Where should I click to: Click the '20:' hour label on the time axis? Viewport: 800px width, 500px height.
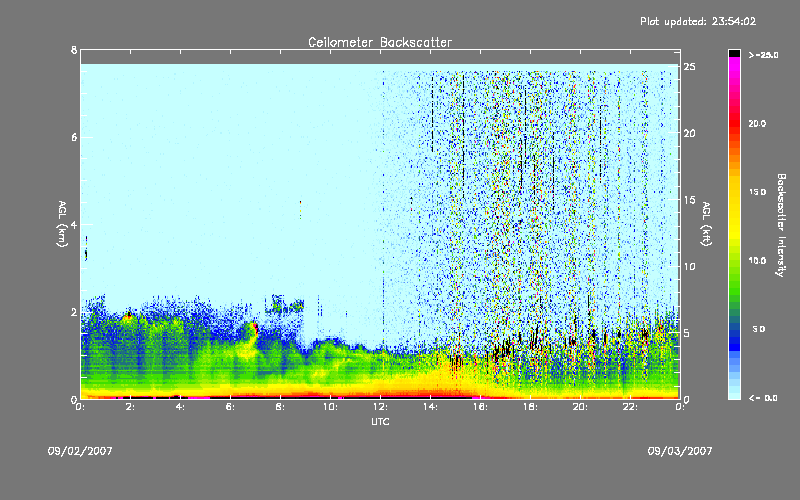tap(580, 407)
